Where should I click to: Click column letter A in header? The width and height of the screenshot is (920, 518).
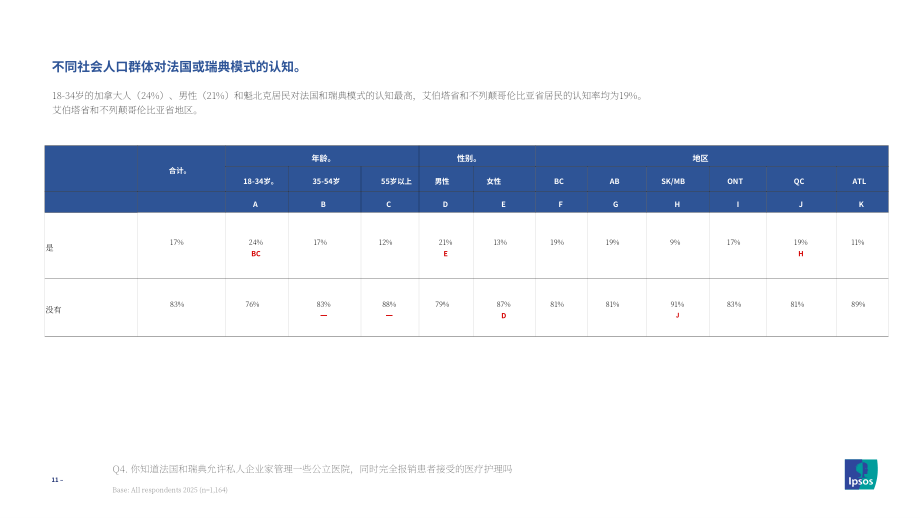(255, 204)
